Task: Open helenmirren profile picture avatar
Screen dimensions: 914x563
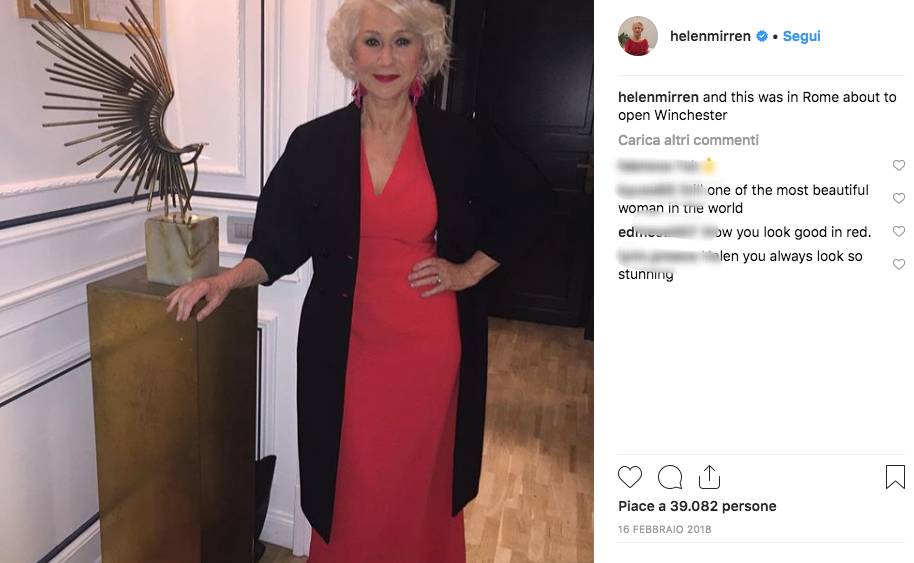Action: click(638, 36)
